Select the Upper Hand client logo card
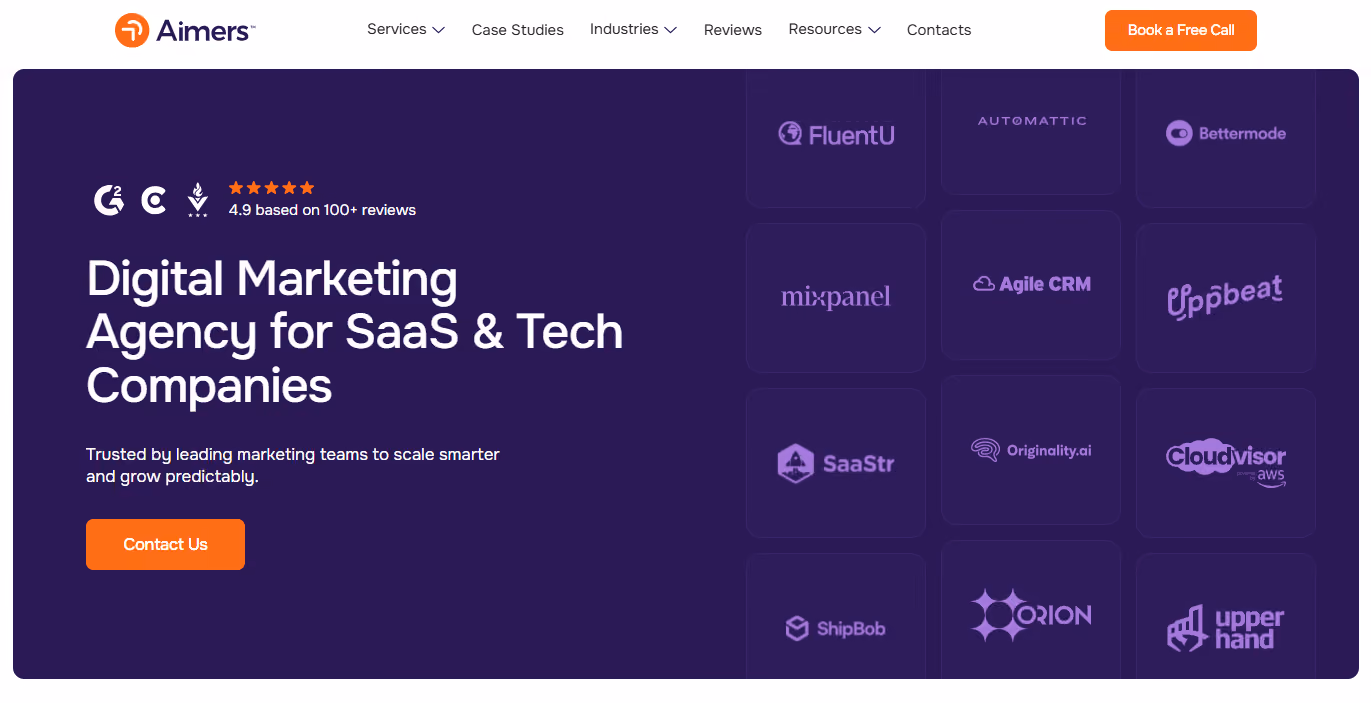This screenshot has width=1371, height=703. (1226, 616)
